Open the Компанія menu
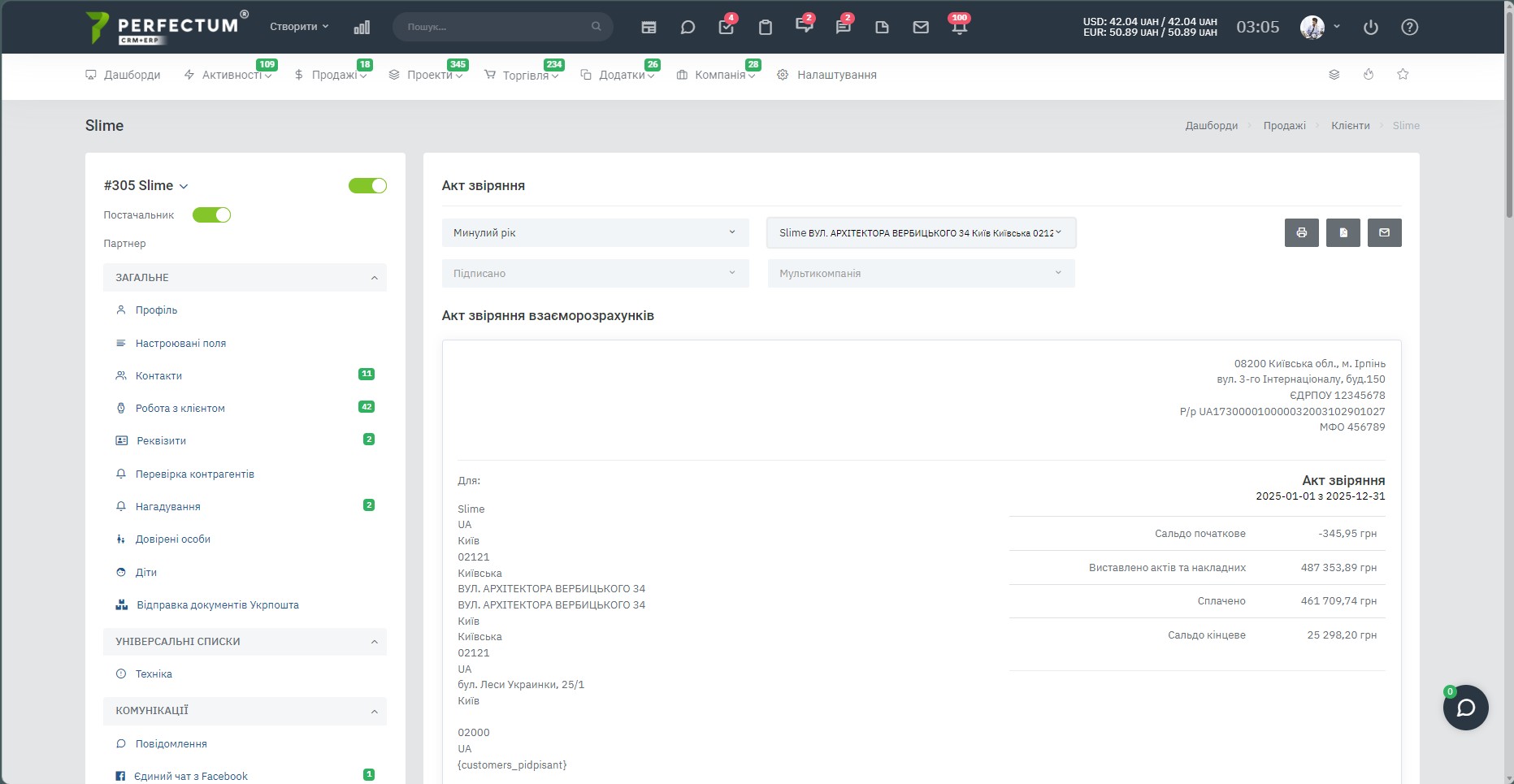The height and width of the screenshot is (784, 1514). (x=716, y=75)
